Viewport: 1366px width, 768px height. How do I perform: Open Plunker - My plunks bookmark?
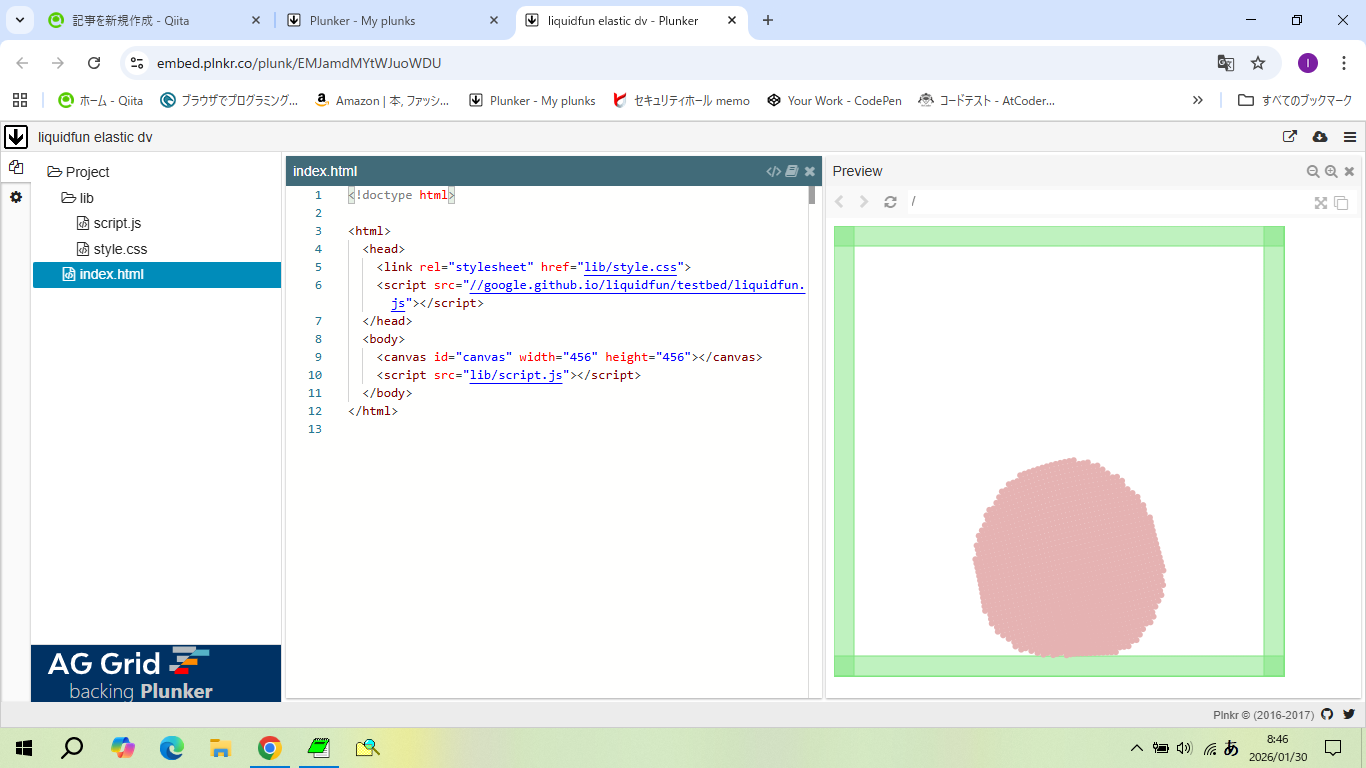tap(532, 100)
